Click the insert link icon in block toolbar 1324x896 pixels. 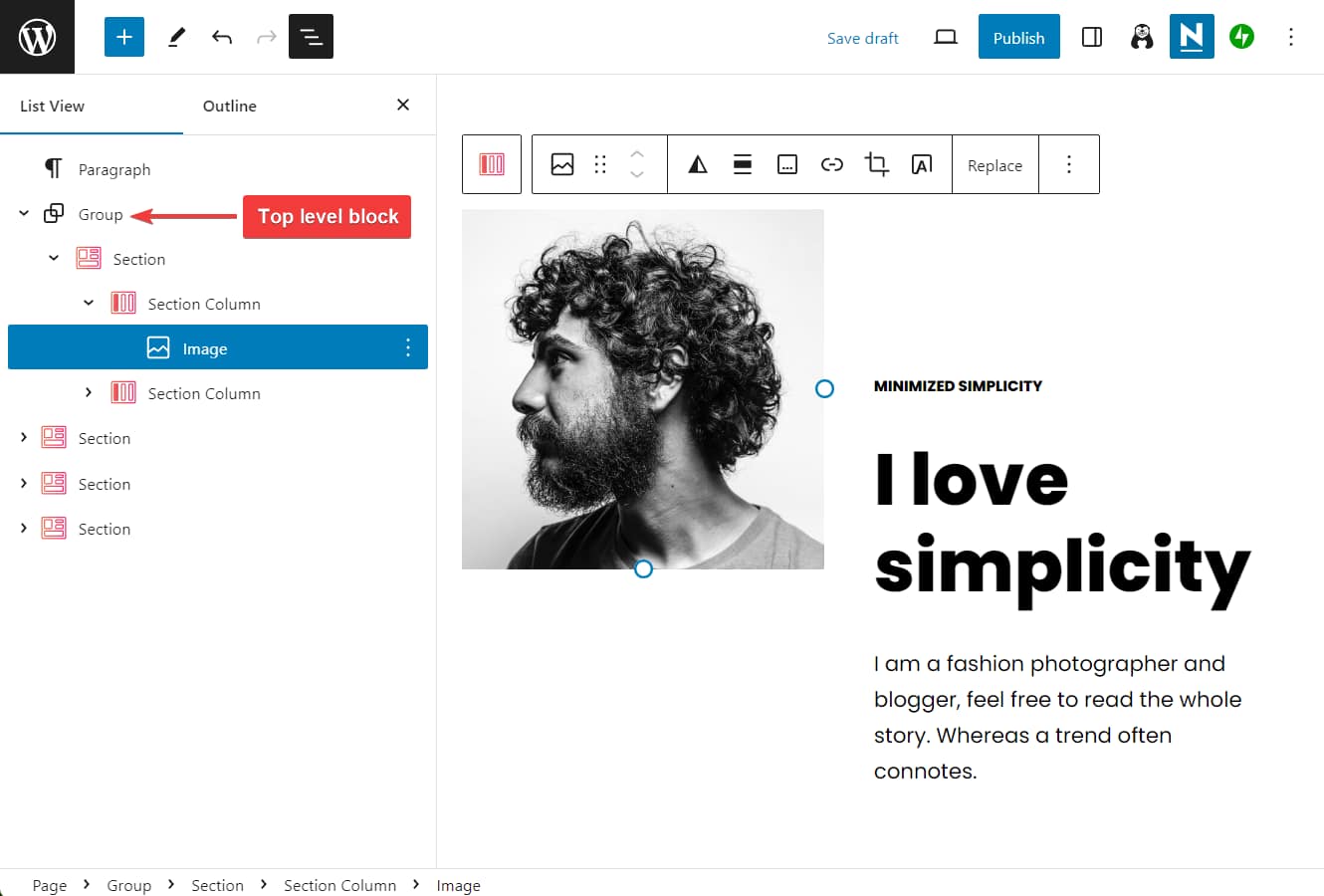(x=831, y=164)
